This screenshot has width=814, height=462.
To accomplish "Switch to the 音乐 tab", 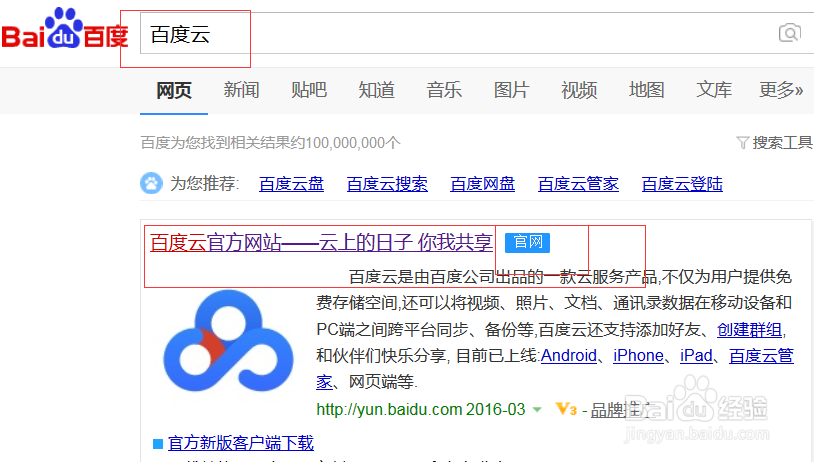I will coord(444,90).
